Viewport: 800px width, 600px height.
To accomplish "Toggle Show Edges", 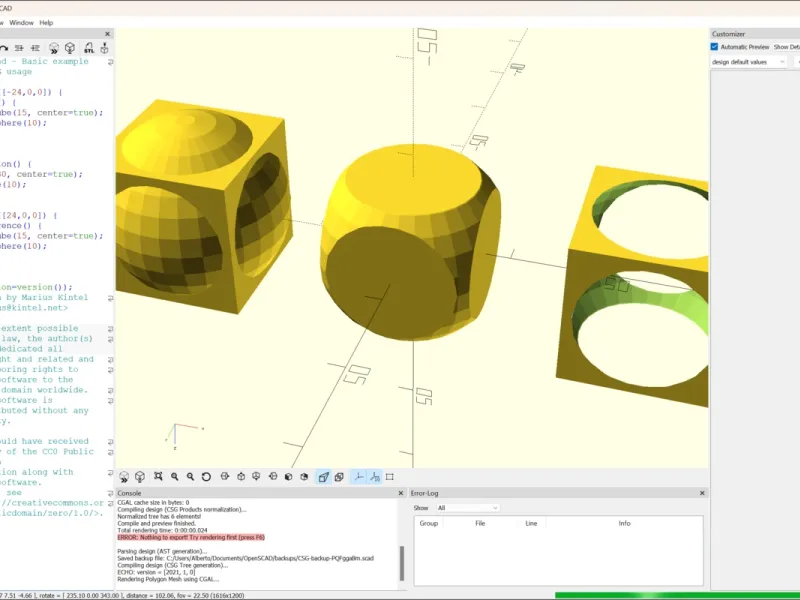I will click(390, 477).
